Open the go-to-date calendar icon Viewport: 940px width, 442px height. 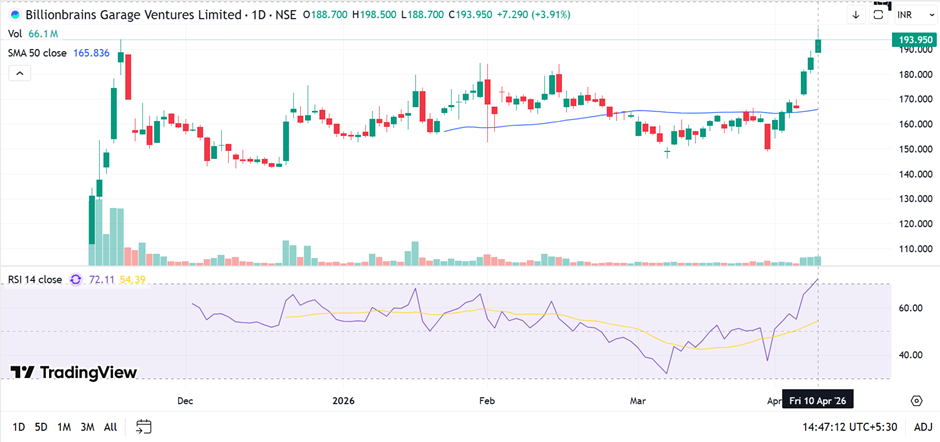pyautogui.click(x=144, y=426)
